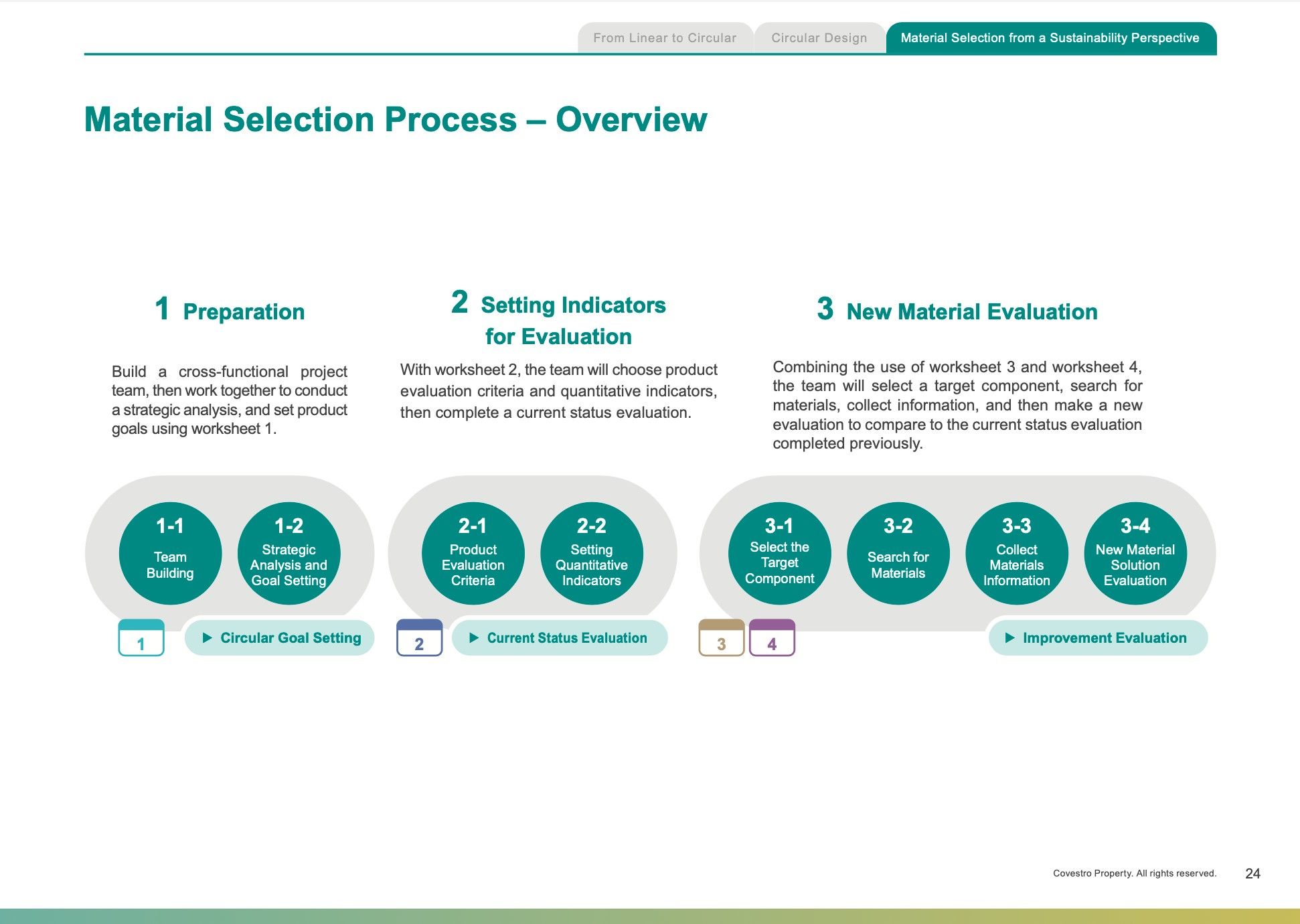
Task: Click worksheet 4 purple icon
Action: [x=772, y=638]
